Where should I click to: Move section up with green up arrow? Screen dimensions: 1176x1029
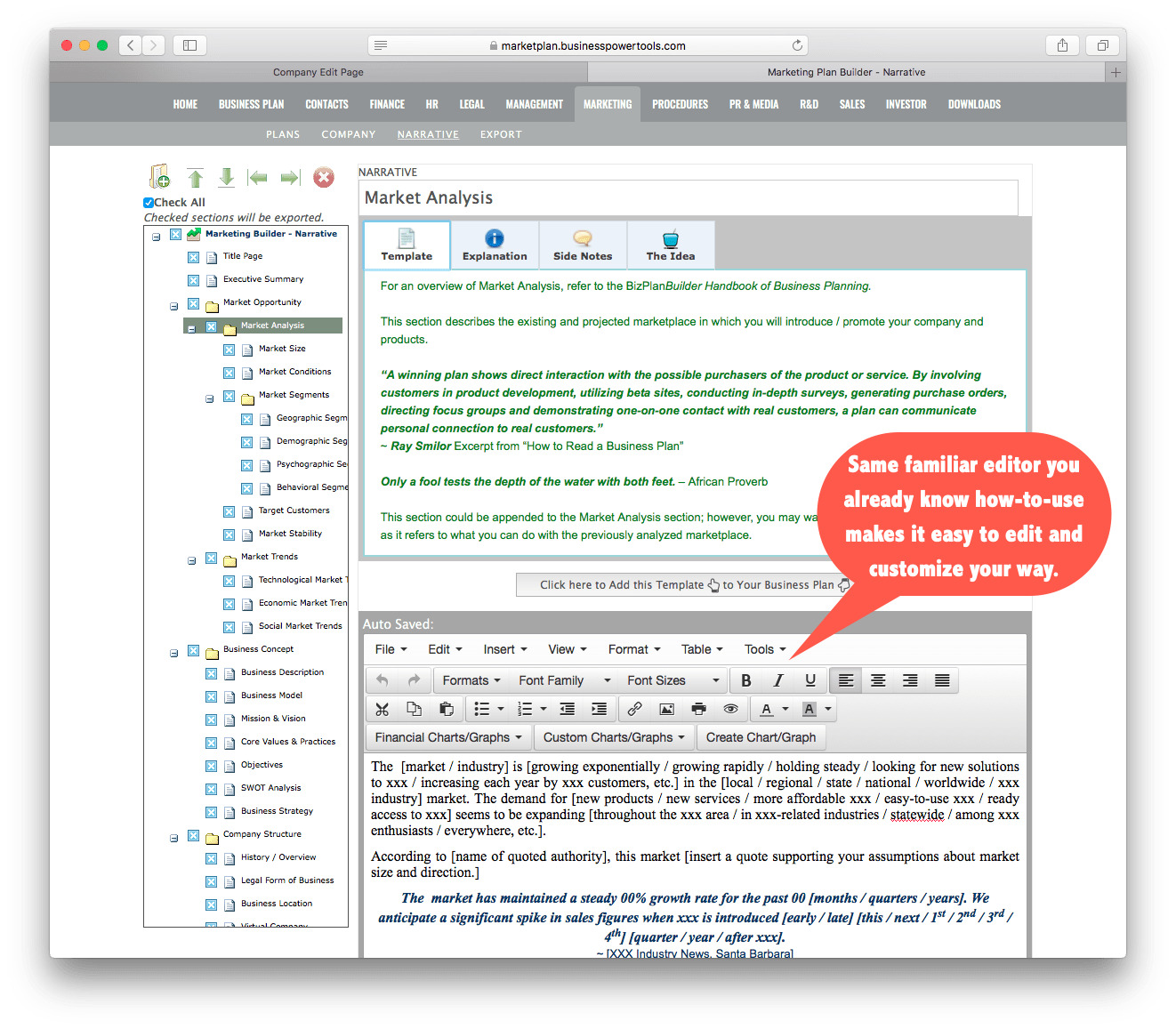(195, 177)
